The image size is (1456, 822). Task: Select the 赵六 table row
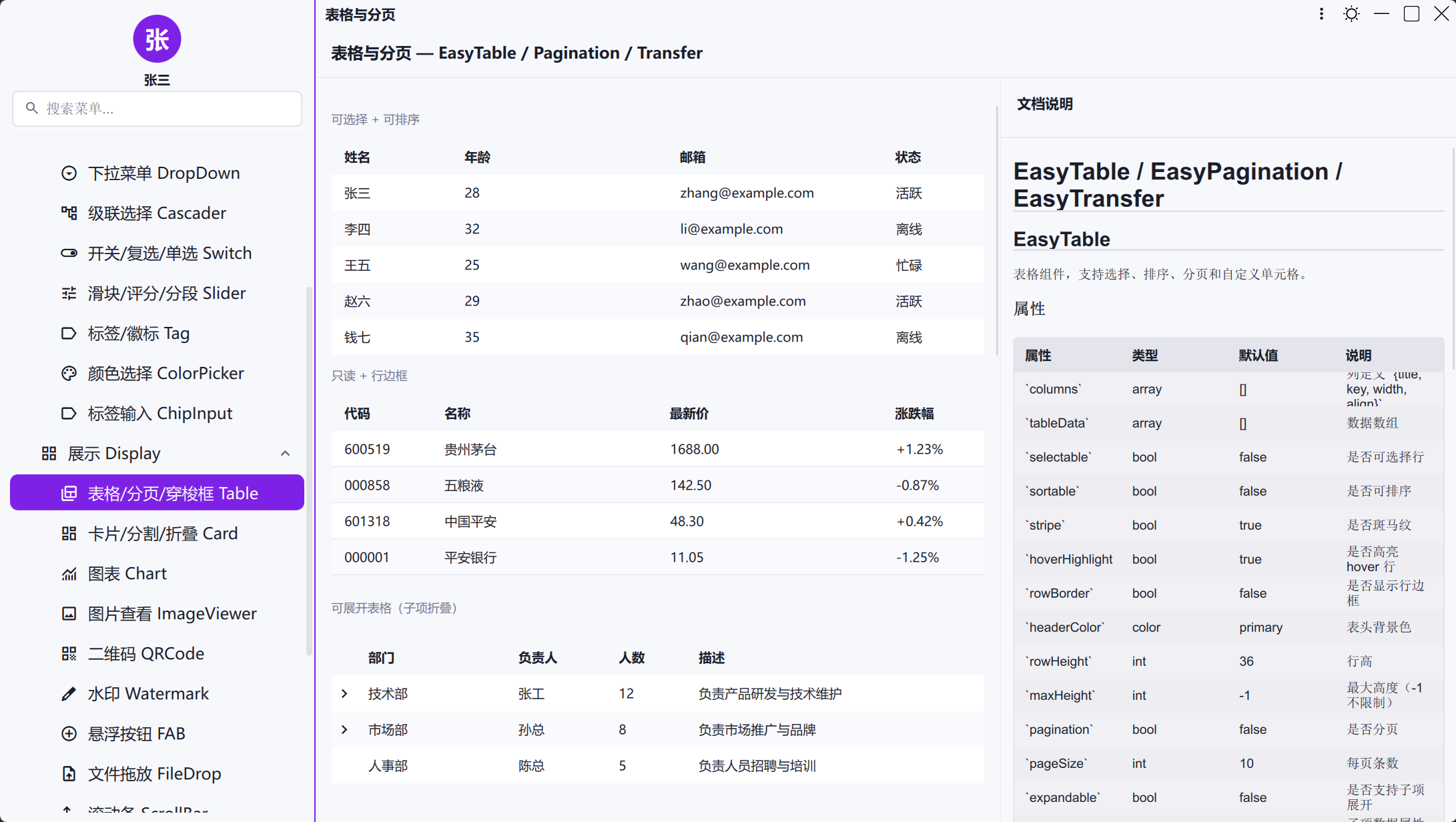point(657,302)
